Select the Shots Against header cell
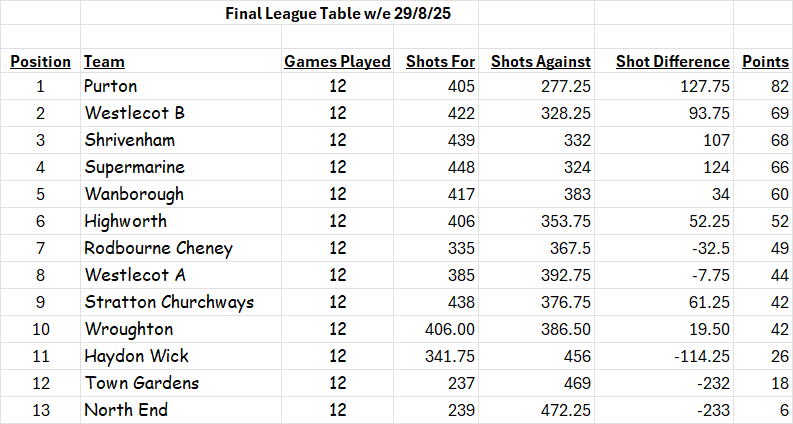This screenshot has height=424, width=793. (x=540, y=62)
